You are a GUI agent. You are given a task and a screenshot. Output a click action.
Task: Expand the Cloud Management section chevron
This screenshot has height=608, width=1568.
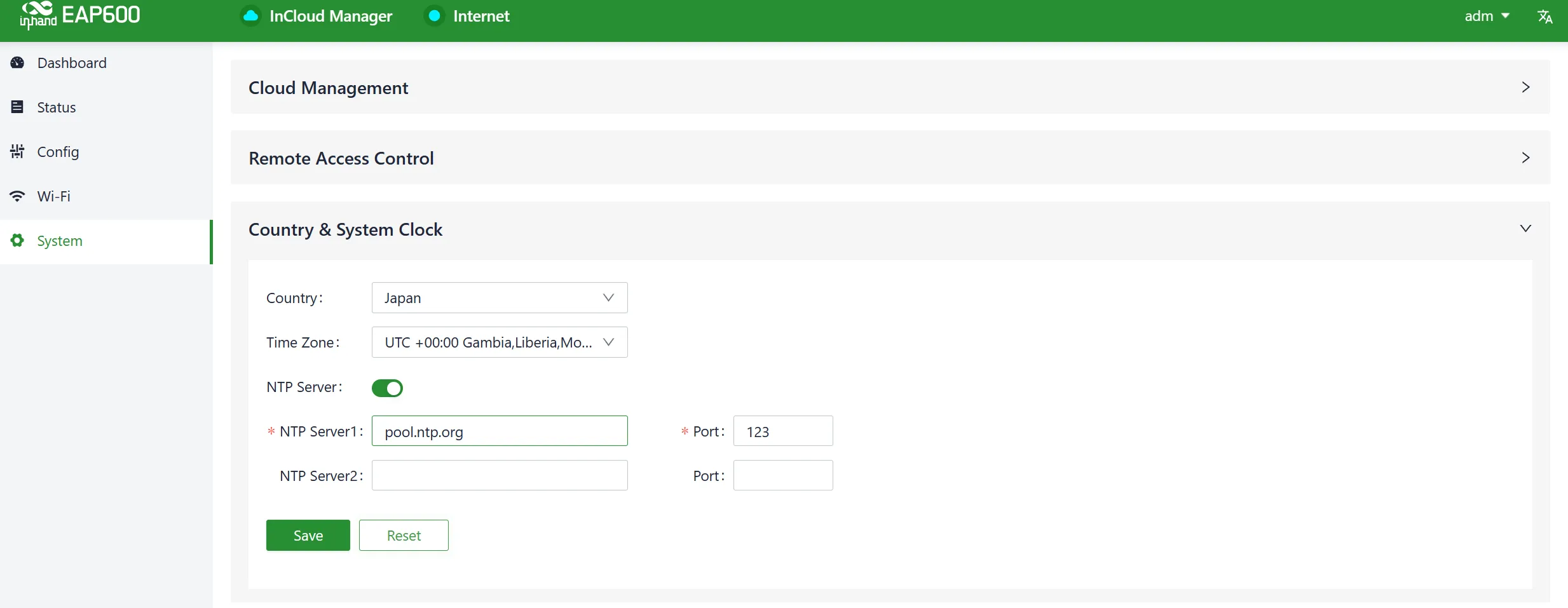coord(1525,87)
